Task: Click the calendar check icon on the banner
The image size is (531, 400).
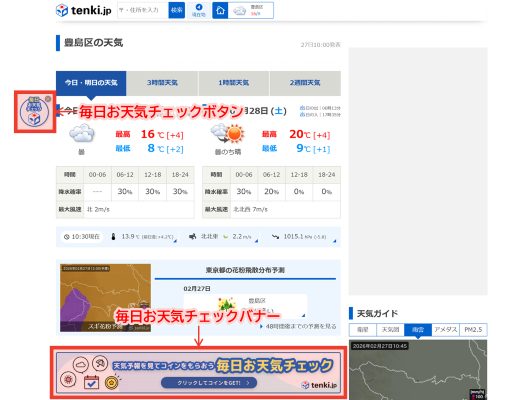Action: point(91,382)
